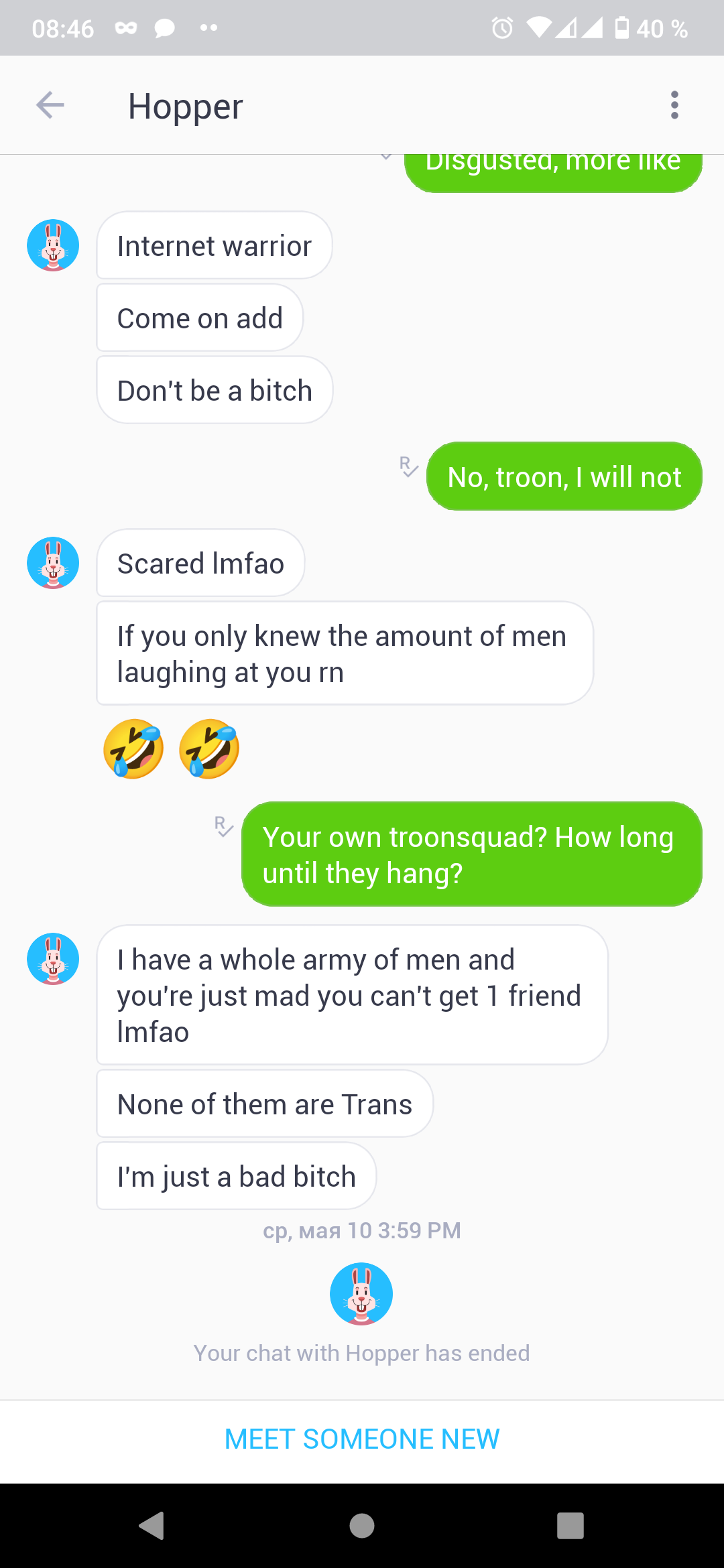Tap the back arrow in the header
The width and height of the screenshot is (724, 1568).
50,105
